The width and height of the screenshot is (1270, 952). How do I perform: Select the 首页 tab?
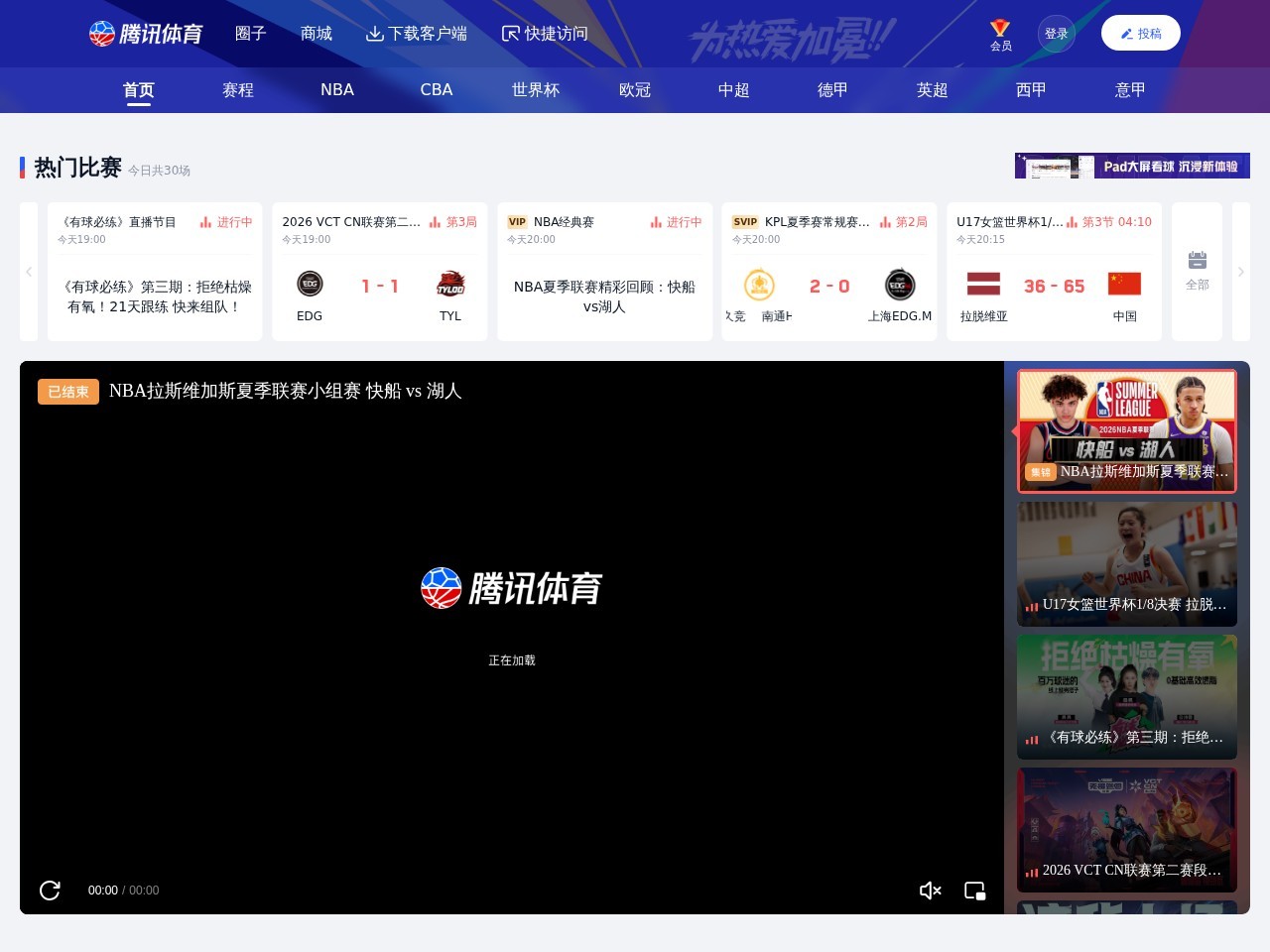point(139,90)
